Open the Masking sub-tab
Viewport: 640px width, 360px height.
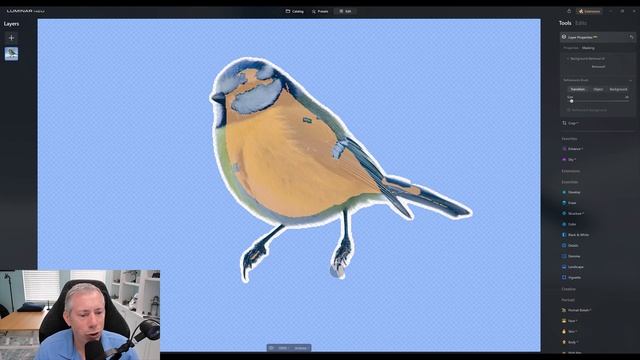(588, 48)
